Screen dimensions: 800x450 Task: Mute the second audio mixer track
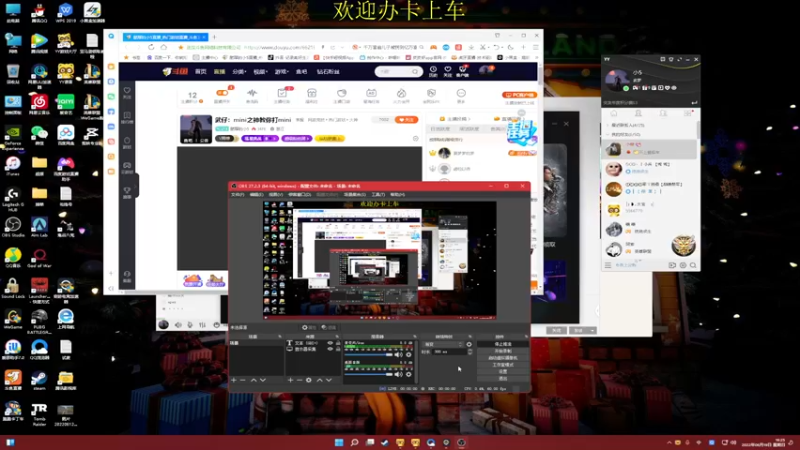(398, 374)
